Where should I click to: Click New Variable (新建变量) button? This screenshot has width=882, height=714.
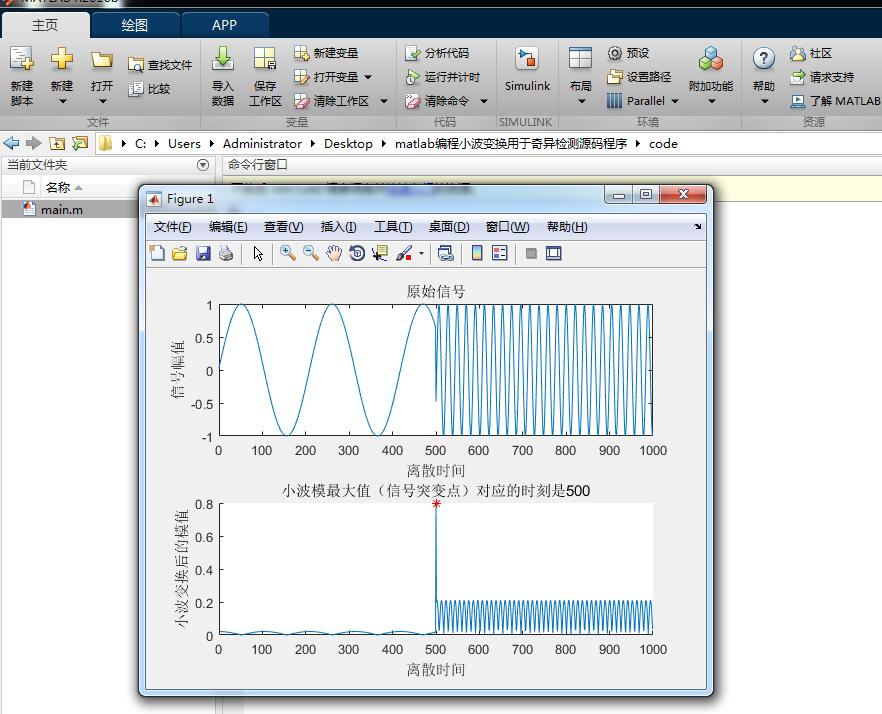[326, 53]
